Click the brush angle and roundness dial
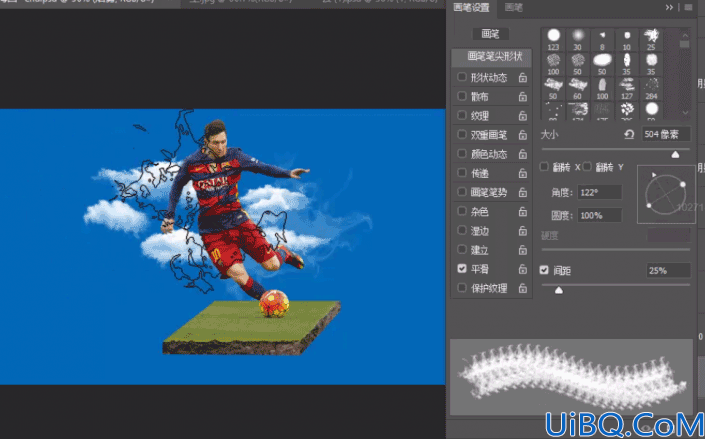Image resolution: width=705 pixels, height=439 pixels. tap(666, 194)
